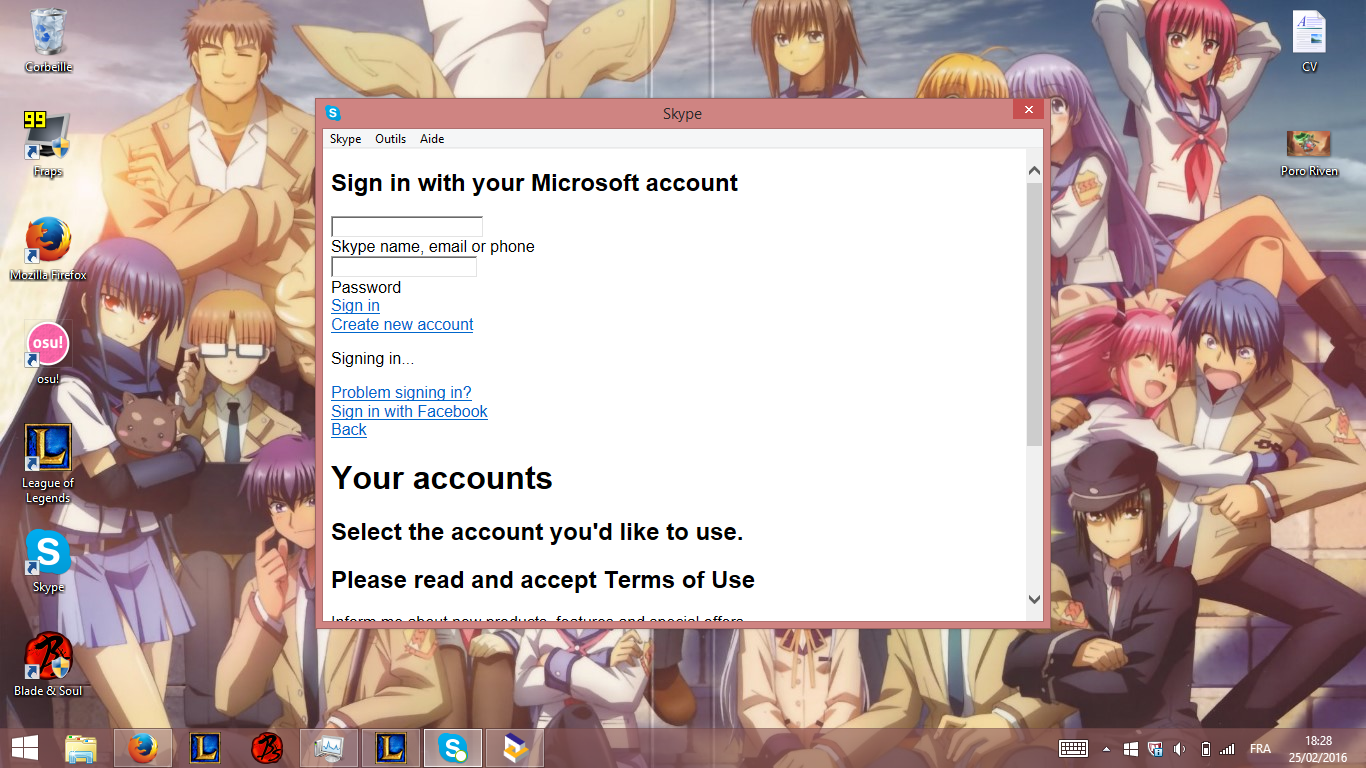Select the Mozilla Firefox desktop shortcut
Screen dimensions: 1366x768
(x=48, y=250)
